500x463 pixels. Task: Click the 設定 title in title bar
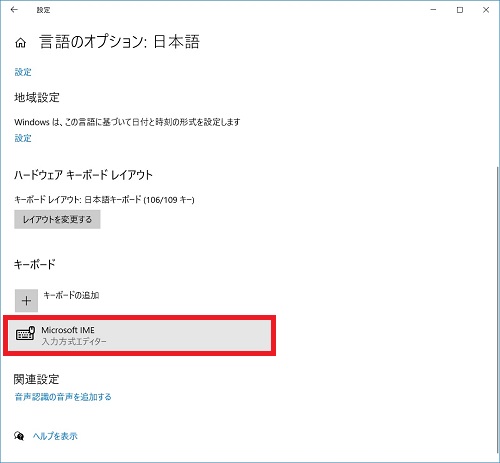43,10
